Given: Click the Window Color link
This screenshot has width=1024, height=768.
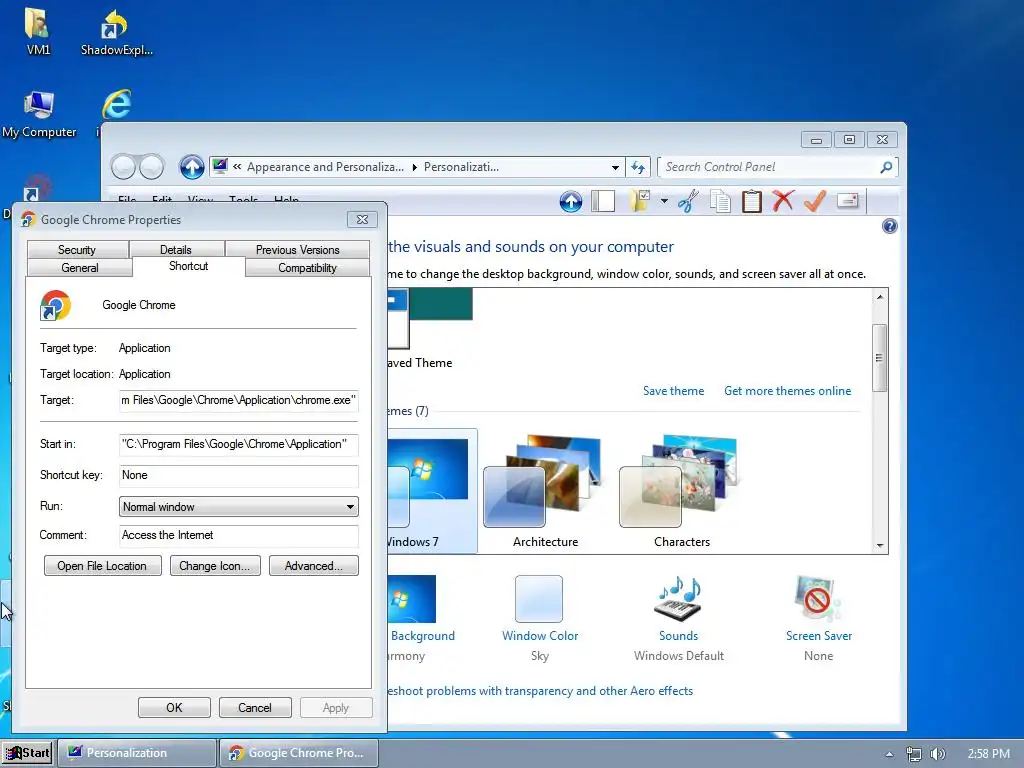Looking at the screenshot, I should 540,635.
